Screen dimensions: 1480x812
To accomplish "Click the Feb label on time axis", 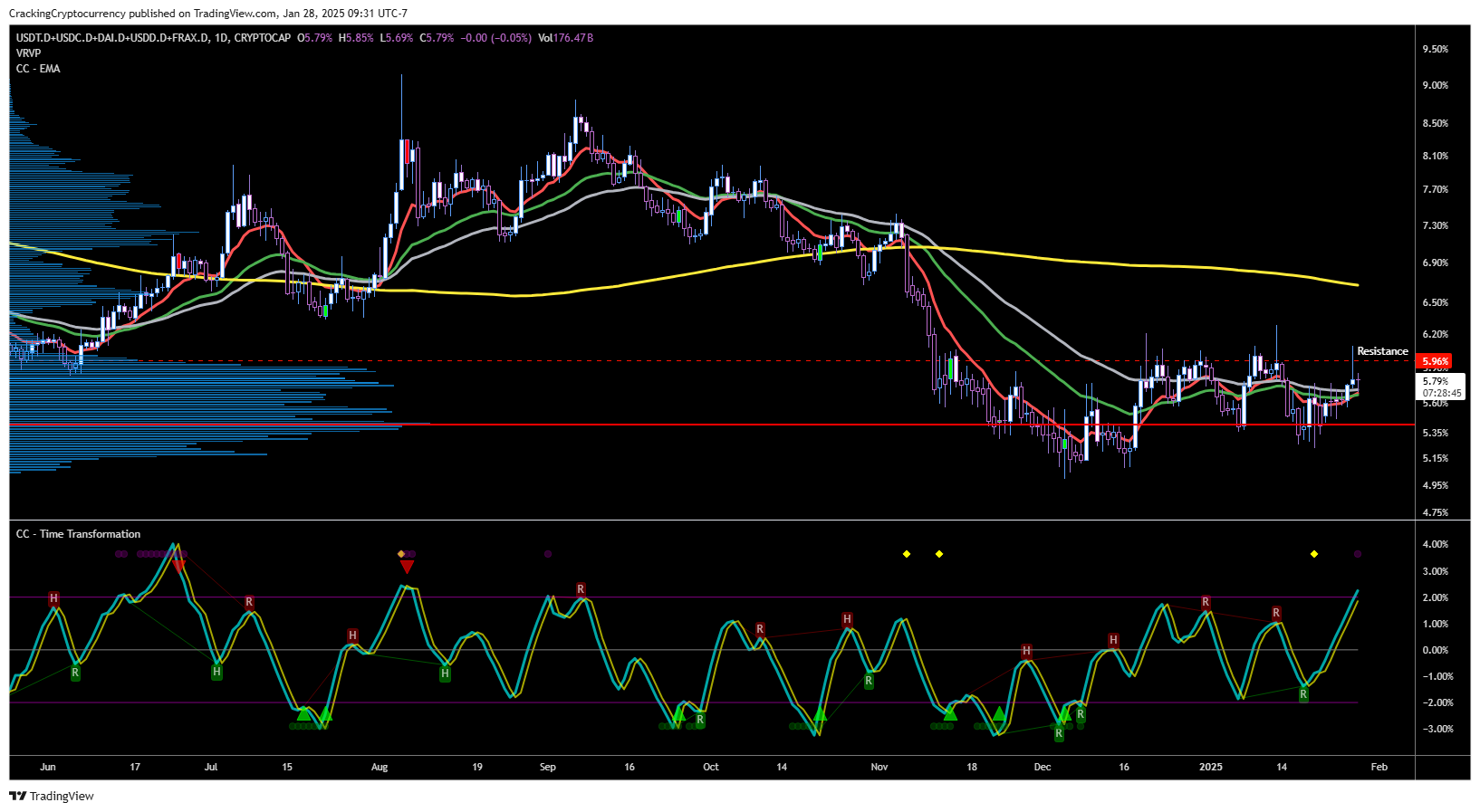I will pyautogui.click(x=1379, y=767).
